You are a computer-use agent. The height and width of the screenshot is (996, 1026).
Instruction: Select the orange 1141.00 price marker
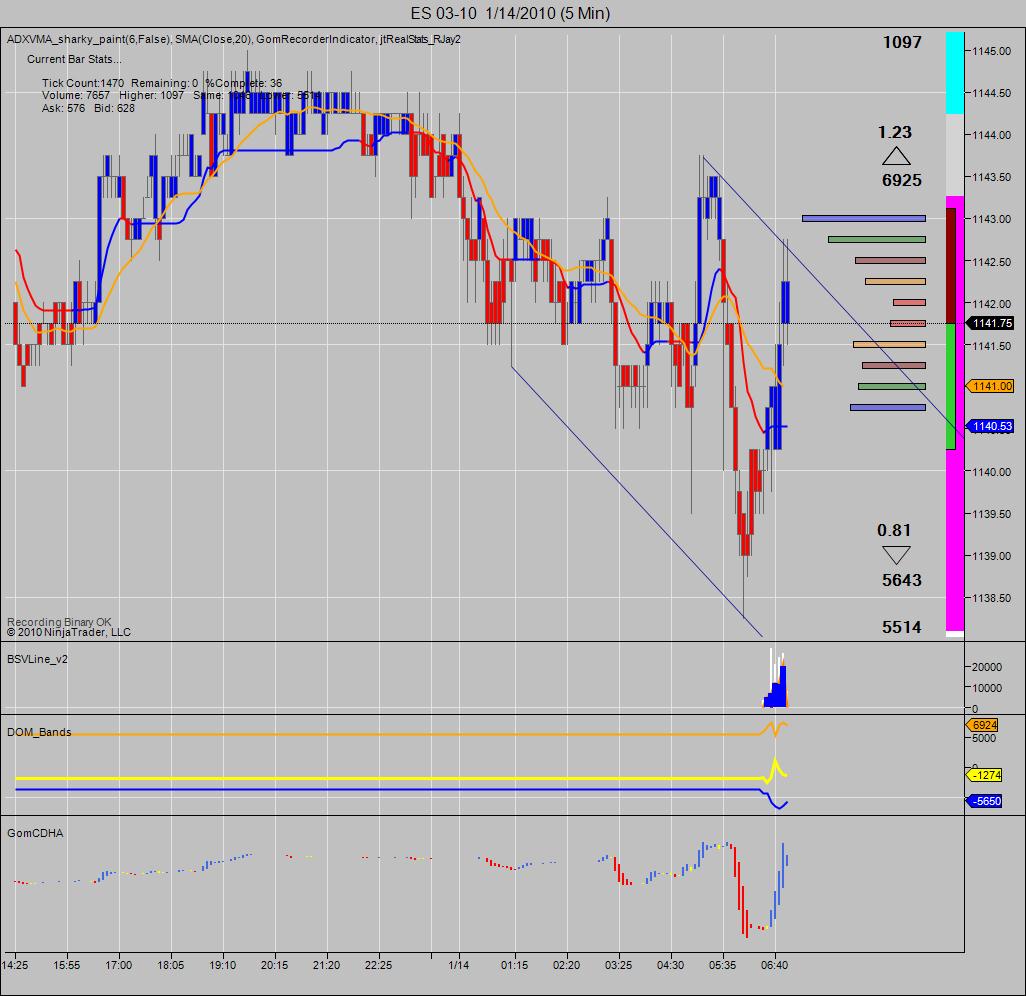pos(991,386)
